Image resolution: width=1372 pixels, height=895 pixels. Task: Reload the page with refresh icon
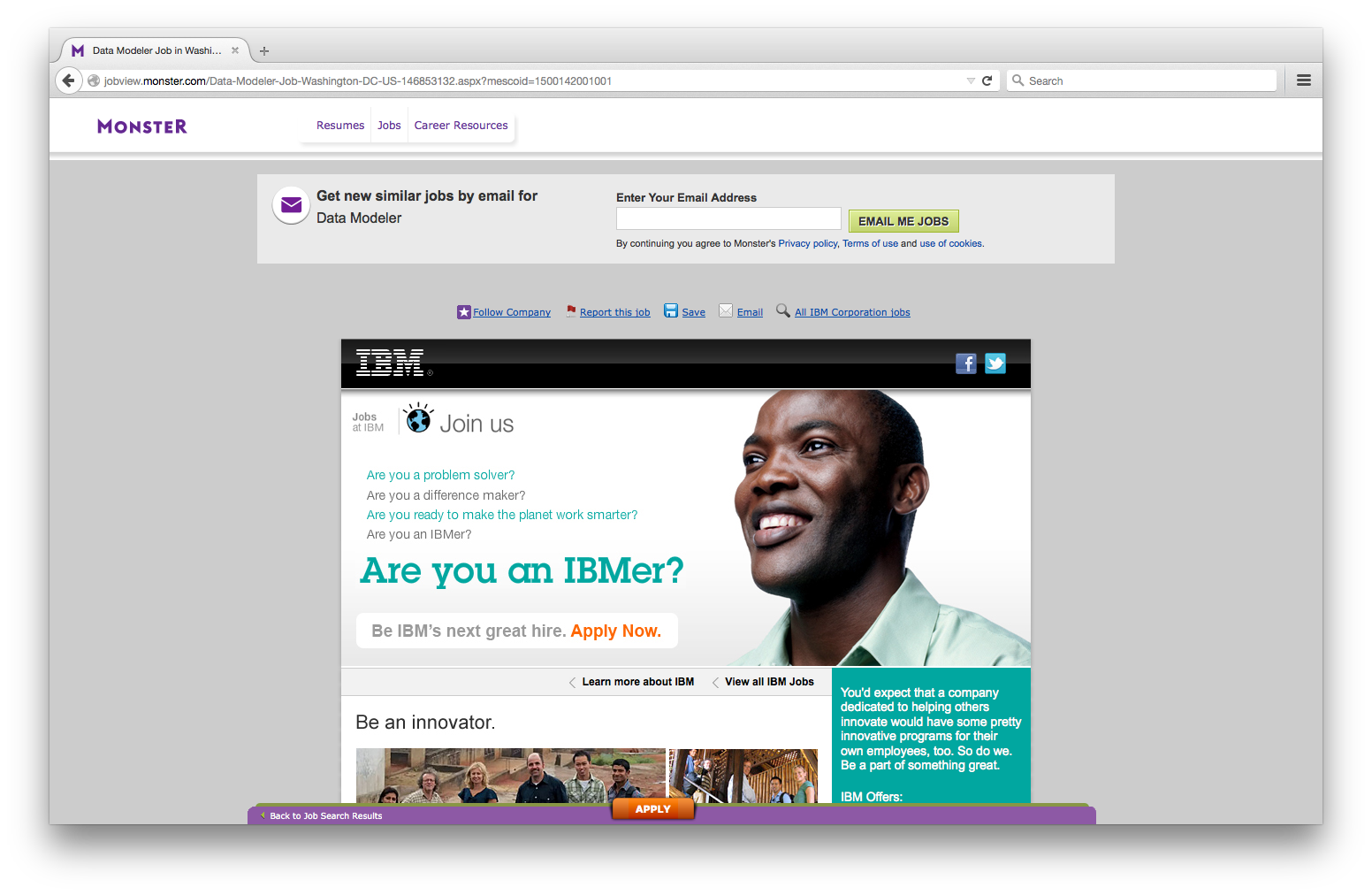[x=987, y=80]
